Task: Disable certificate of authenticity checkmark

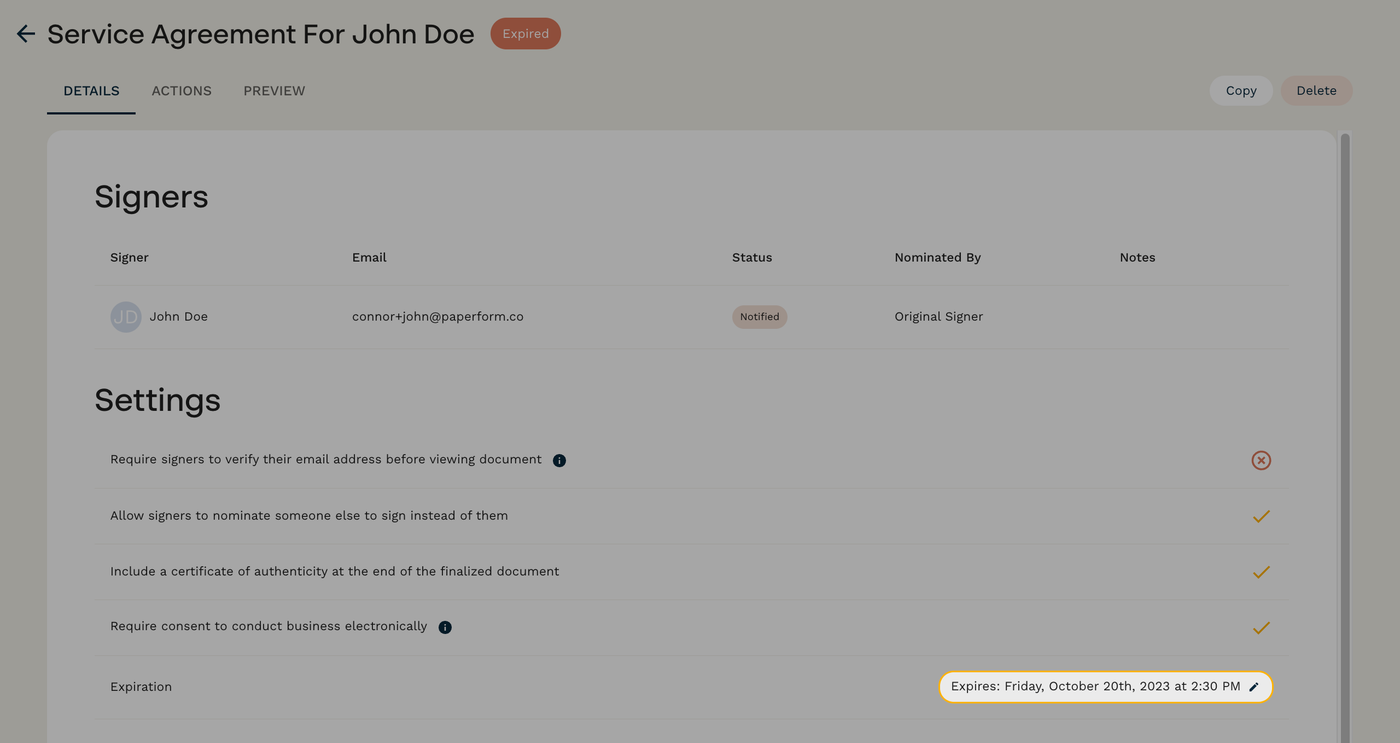Action: point(1260,571)
